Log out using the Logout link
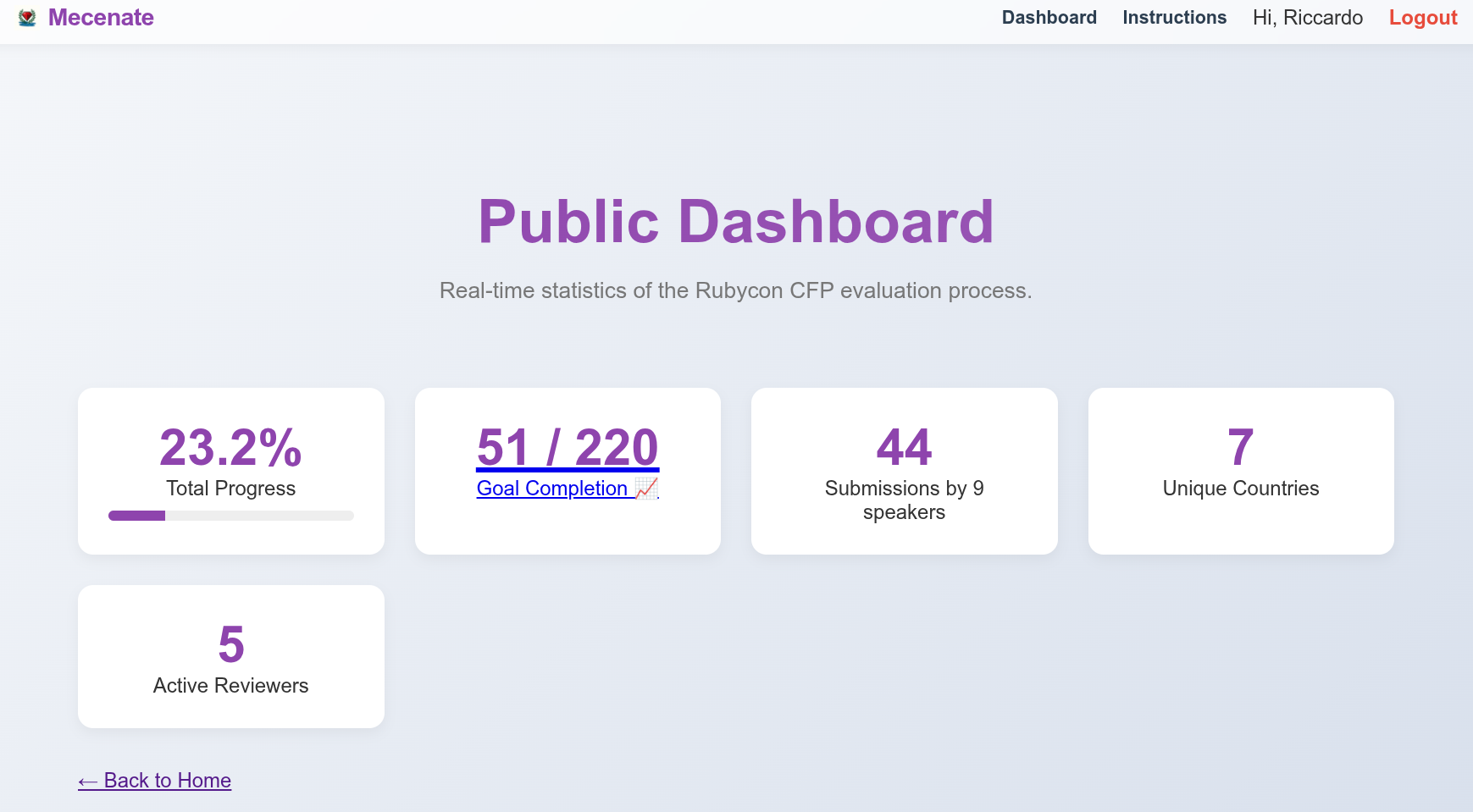This screenshot has width=1473, height=812. pyautogui.click(x=1422, y=18)
